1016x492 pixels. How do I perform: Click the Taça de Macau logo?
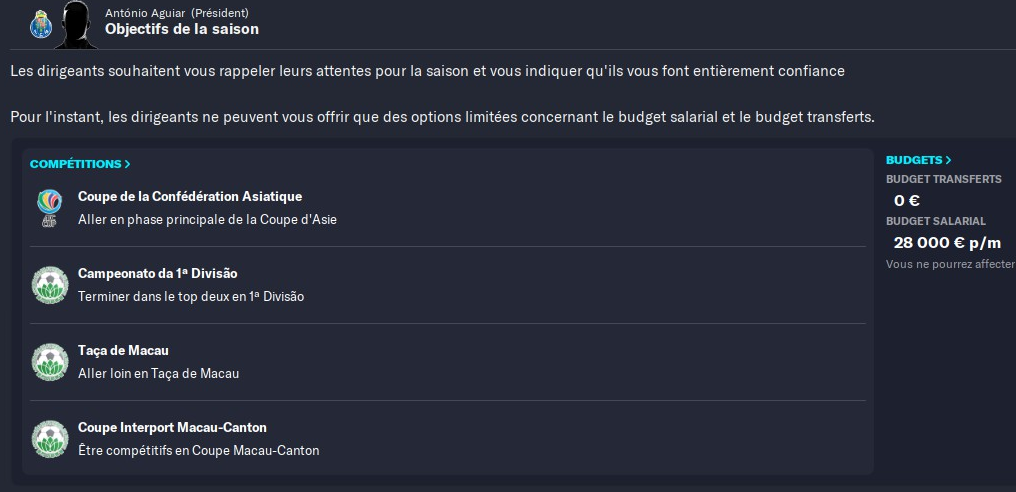point(49,362)
